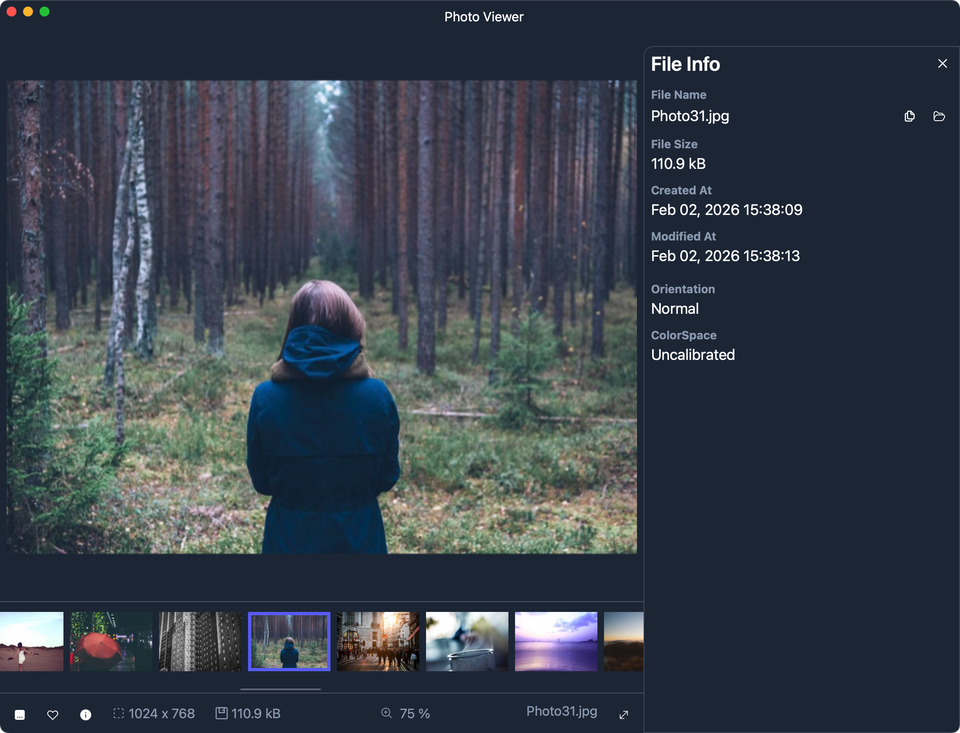Click the copy file name icon
This screenshot has height=733, width=960.
point(909,116)
